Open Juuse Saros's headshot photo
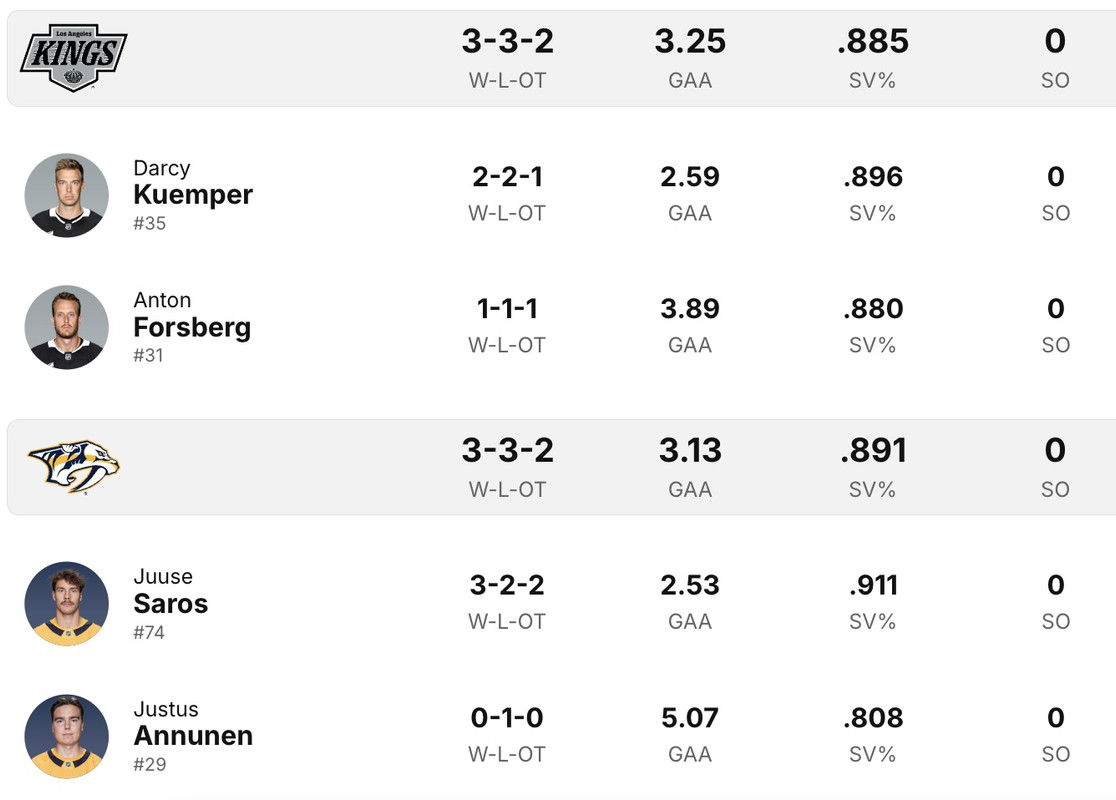 pos(67,603)
